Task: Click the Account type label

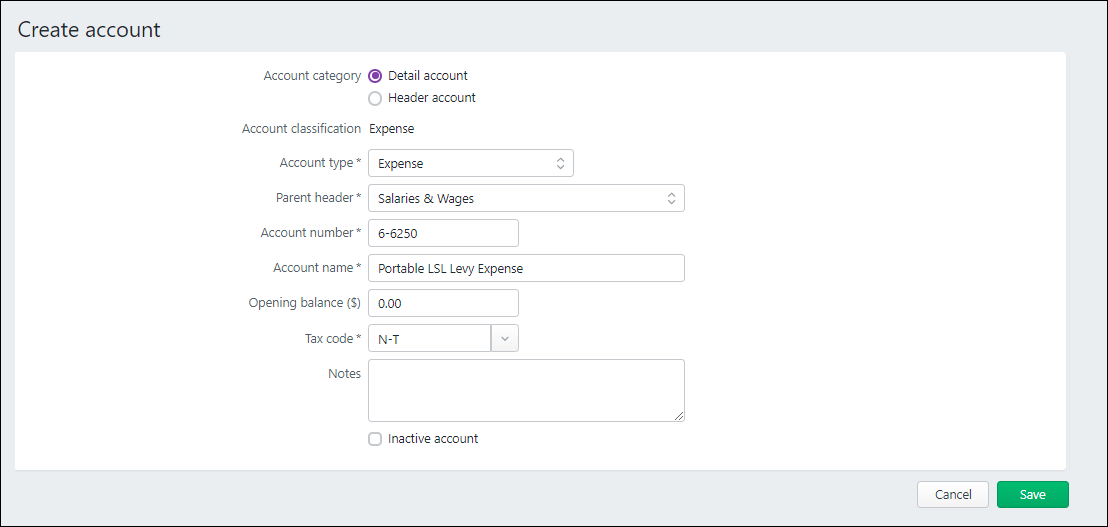Action: (x=316, y=163)
